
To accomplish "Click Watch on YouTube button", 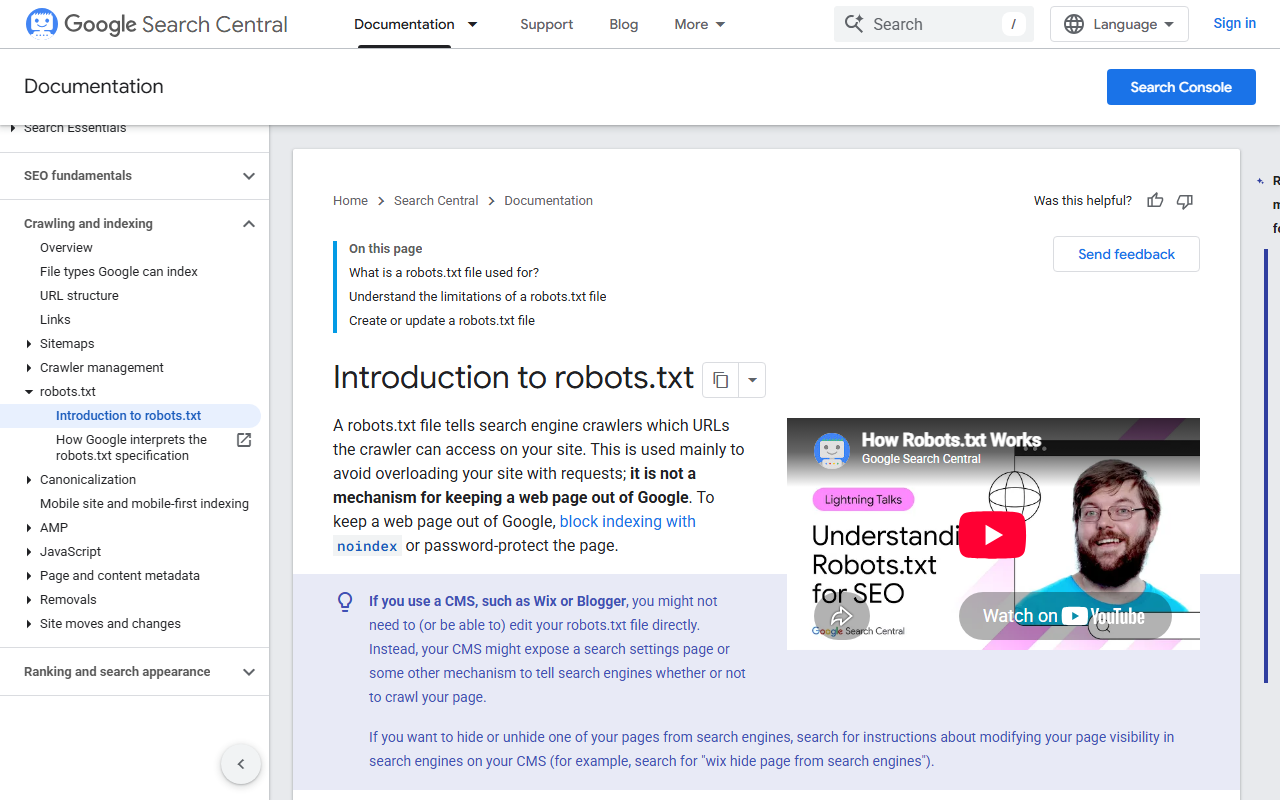I will click(1065, 616).
